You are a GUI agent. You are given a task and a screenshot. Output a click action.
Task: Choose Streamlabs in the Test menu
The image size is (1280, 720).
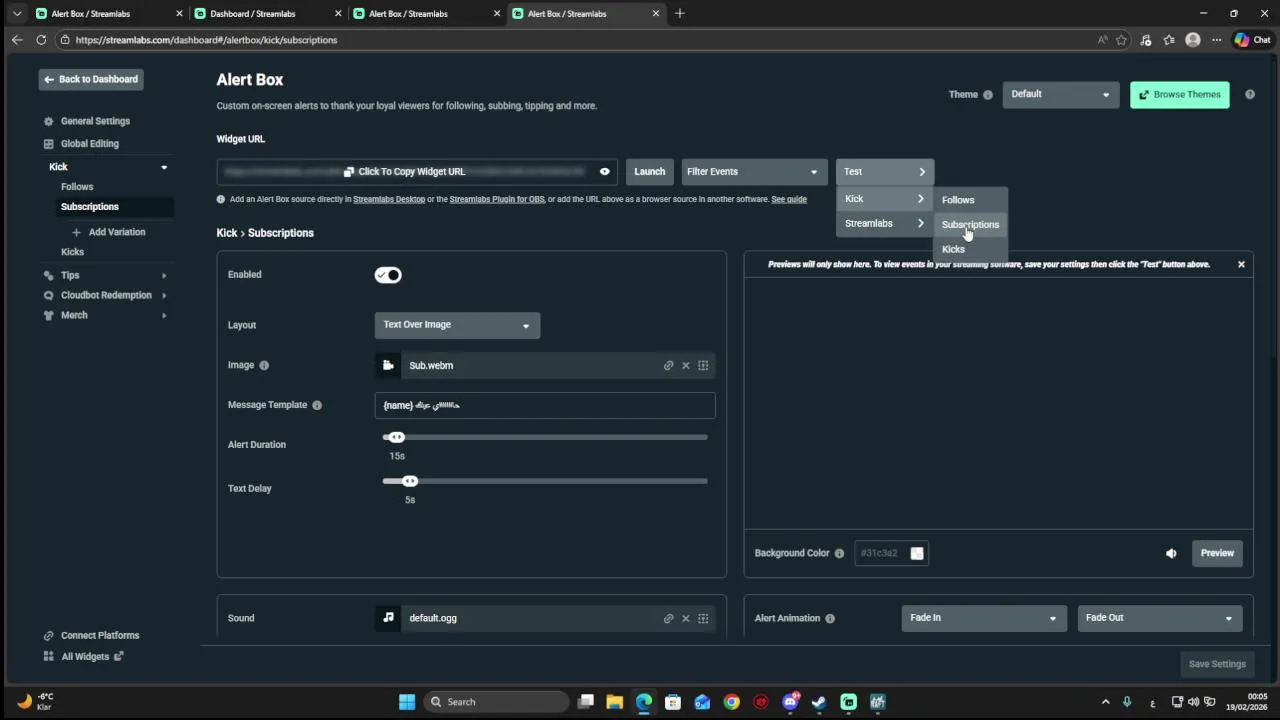pyautogui.click(x=885, y=223)
